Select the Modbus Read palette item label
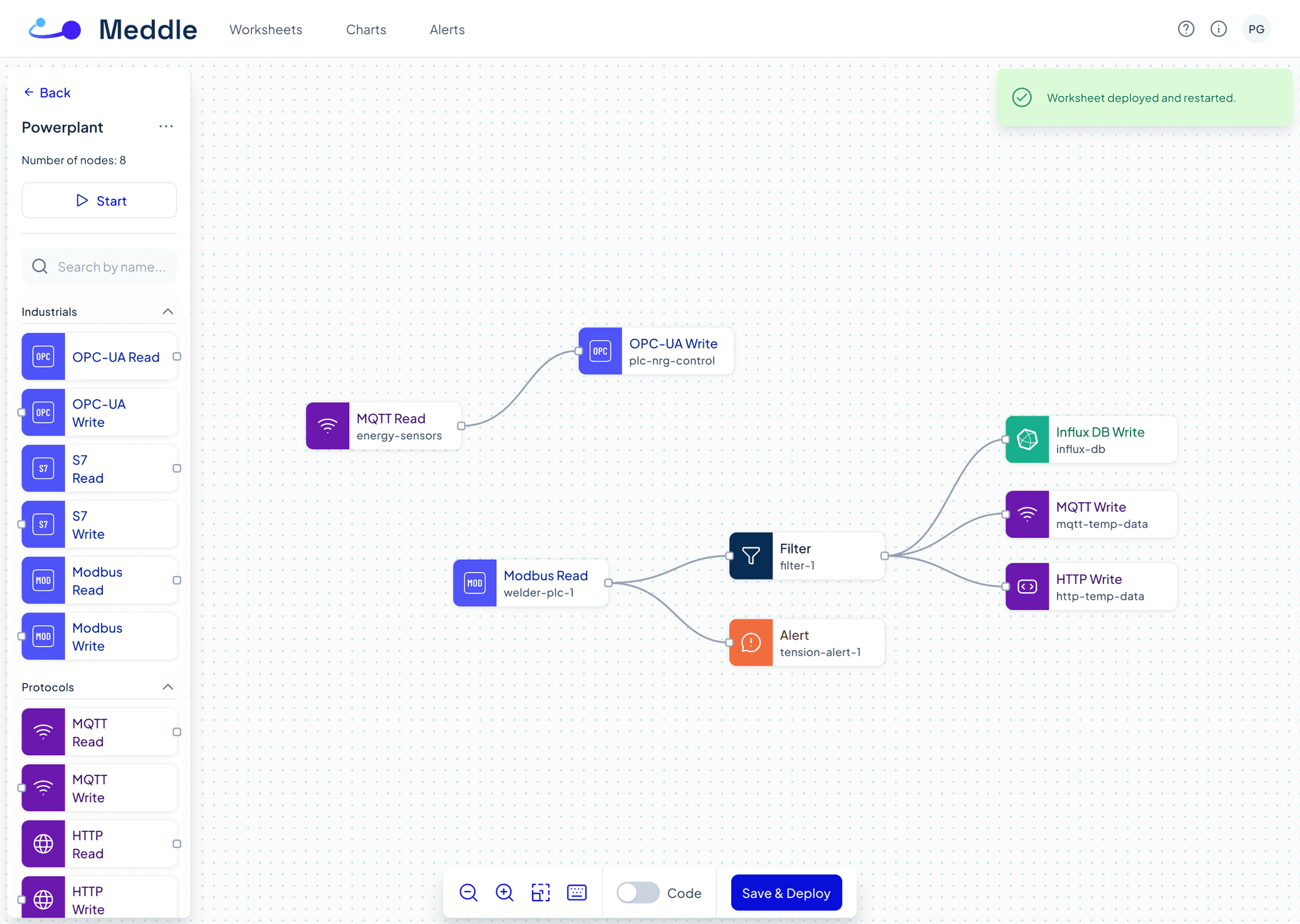The width and height of the screenshot is (1300, 924). (97, 580)
